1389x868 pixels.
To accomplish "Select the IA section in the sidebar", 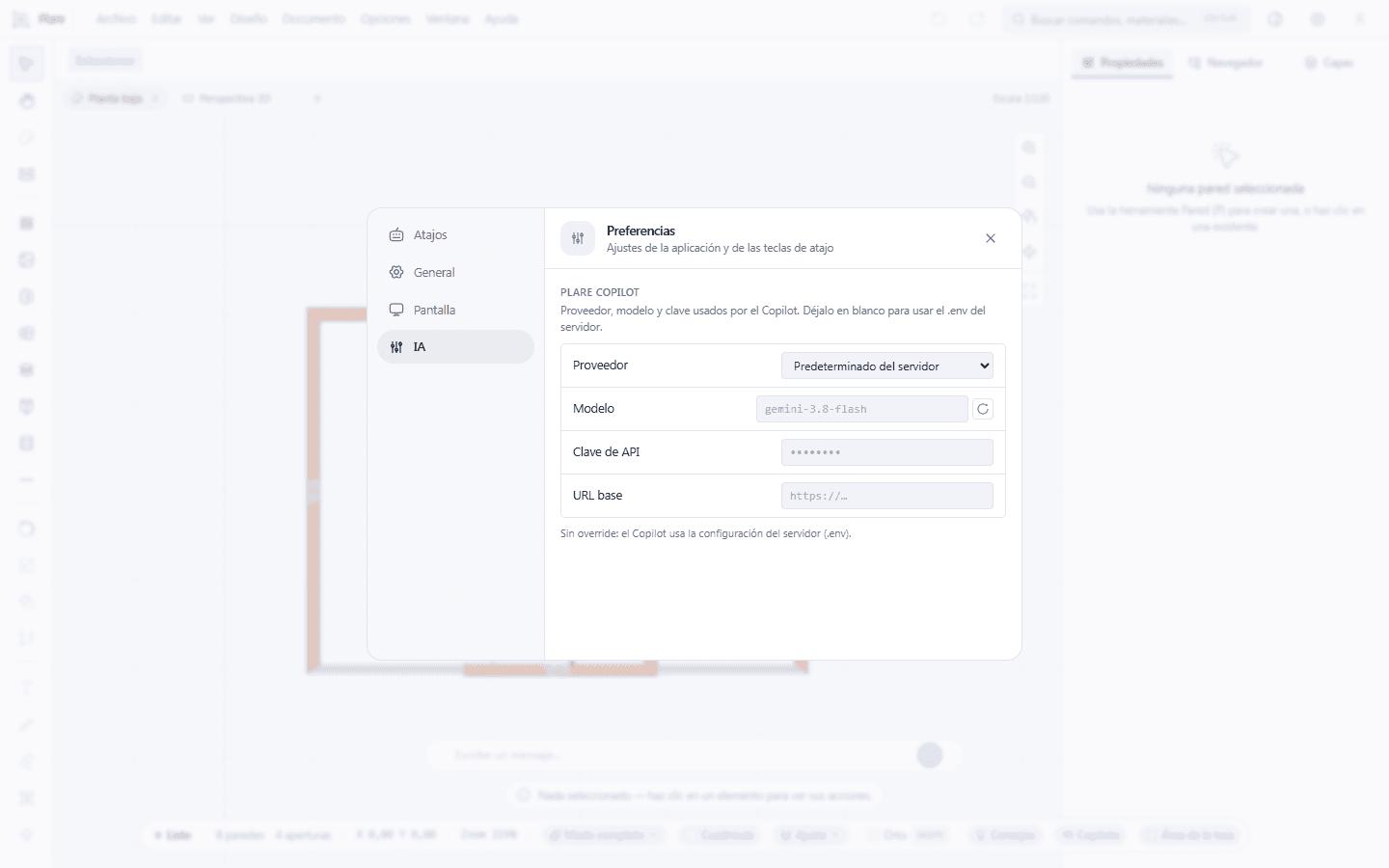I will coord(455,347).
